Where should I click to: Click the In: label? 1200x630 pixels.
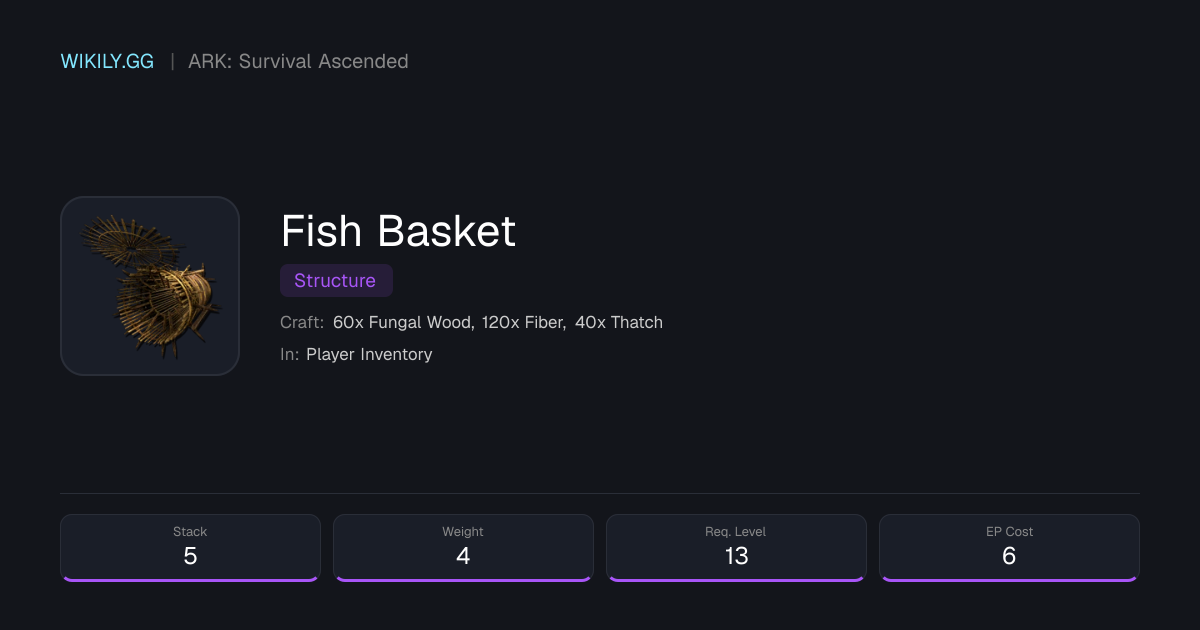(x=290, y=354)
